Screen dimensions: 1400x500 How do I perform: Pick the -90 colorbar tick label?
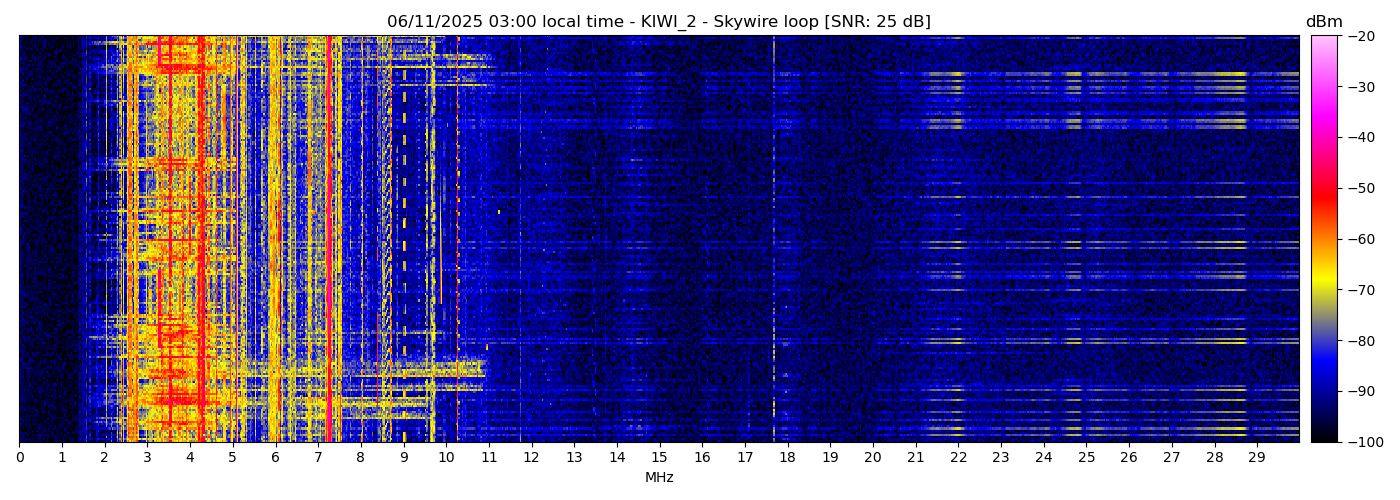[1361, 391]
